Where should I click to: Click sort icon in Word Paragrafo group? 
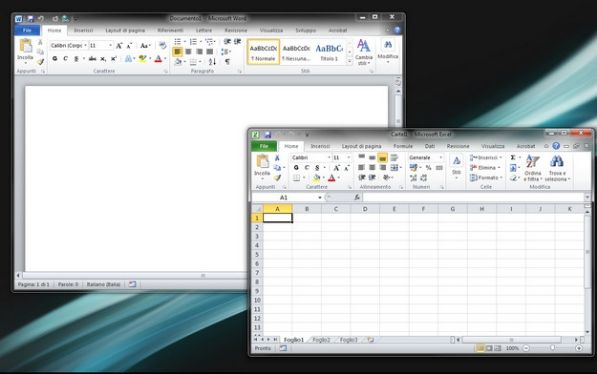[x=212, y=61]
